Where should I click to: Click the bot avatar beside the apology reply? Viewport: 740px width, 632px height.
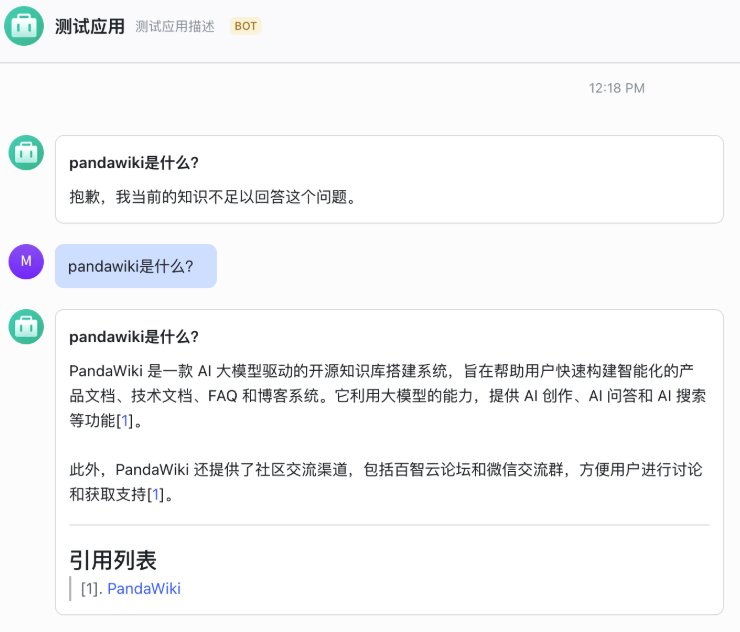click(26, 152)
